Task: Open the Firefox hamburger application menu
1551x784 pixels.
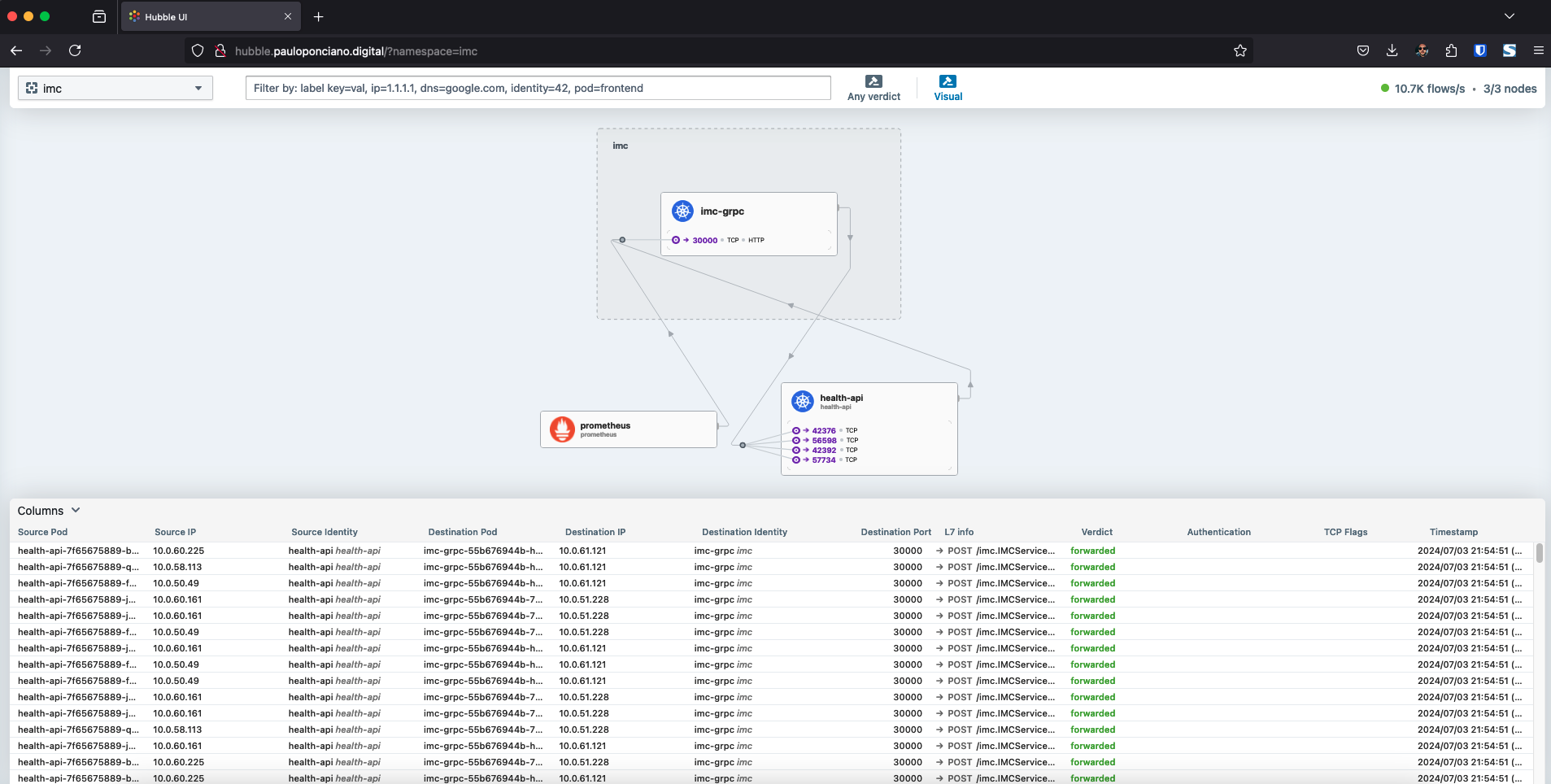Action: pyautogui.click(x=1538, y=50)
